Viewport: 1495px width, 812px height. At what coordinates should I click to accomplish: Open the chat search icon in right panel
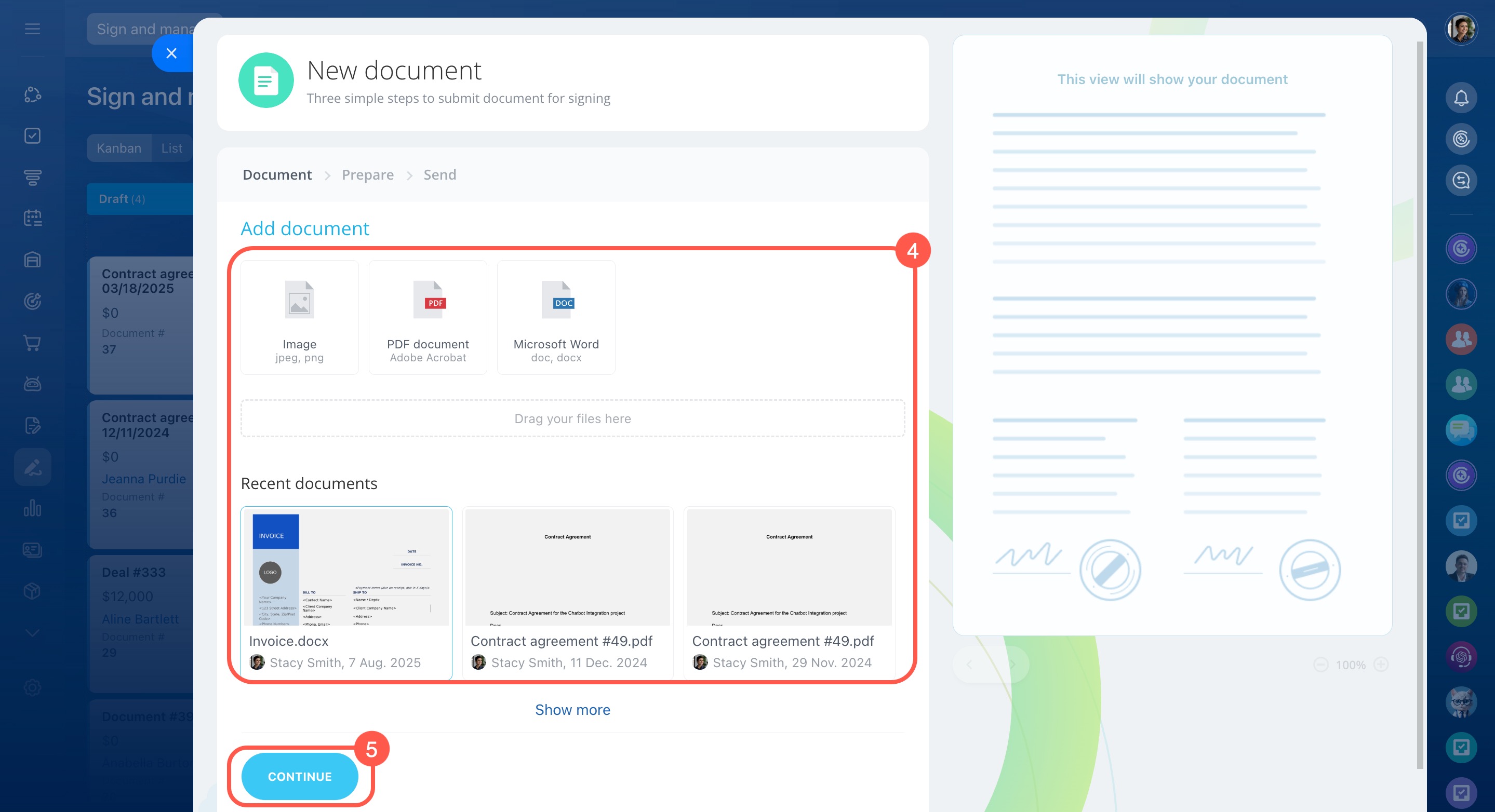tap(1461, 180)
